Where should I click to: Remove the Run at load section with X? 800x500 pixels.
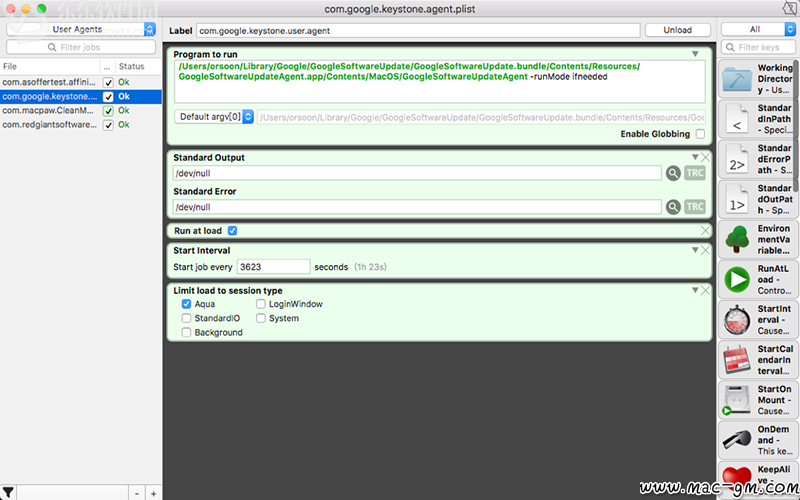pyautogui.click(x=705, y=231)
